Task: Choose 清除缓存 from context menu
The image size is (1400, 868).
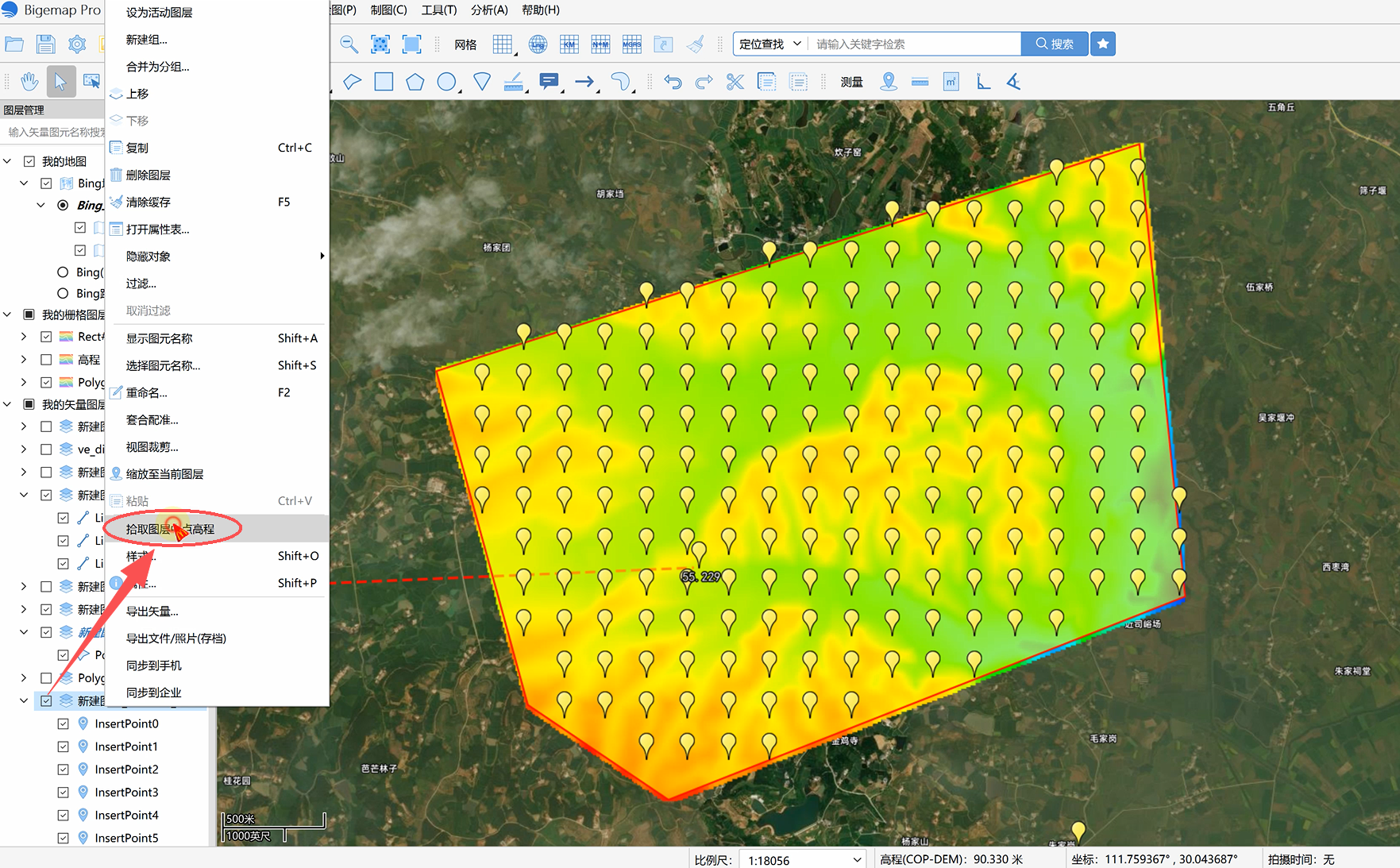Action: click(217, 202)
